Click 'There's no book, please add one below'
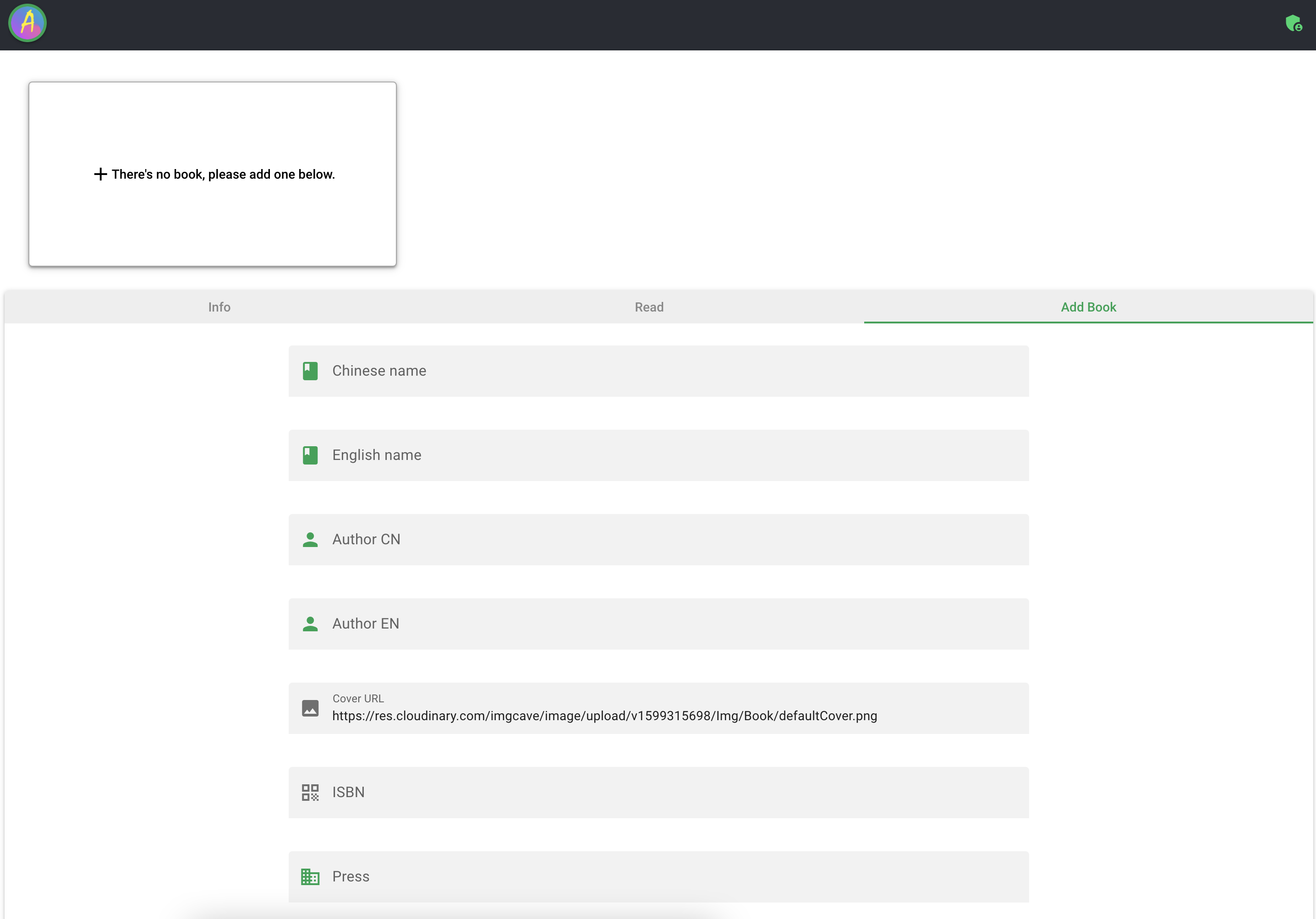The image size is (1316, 919). click(223, 174)
